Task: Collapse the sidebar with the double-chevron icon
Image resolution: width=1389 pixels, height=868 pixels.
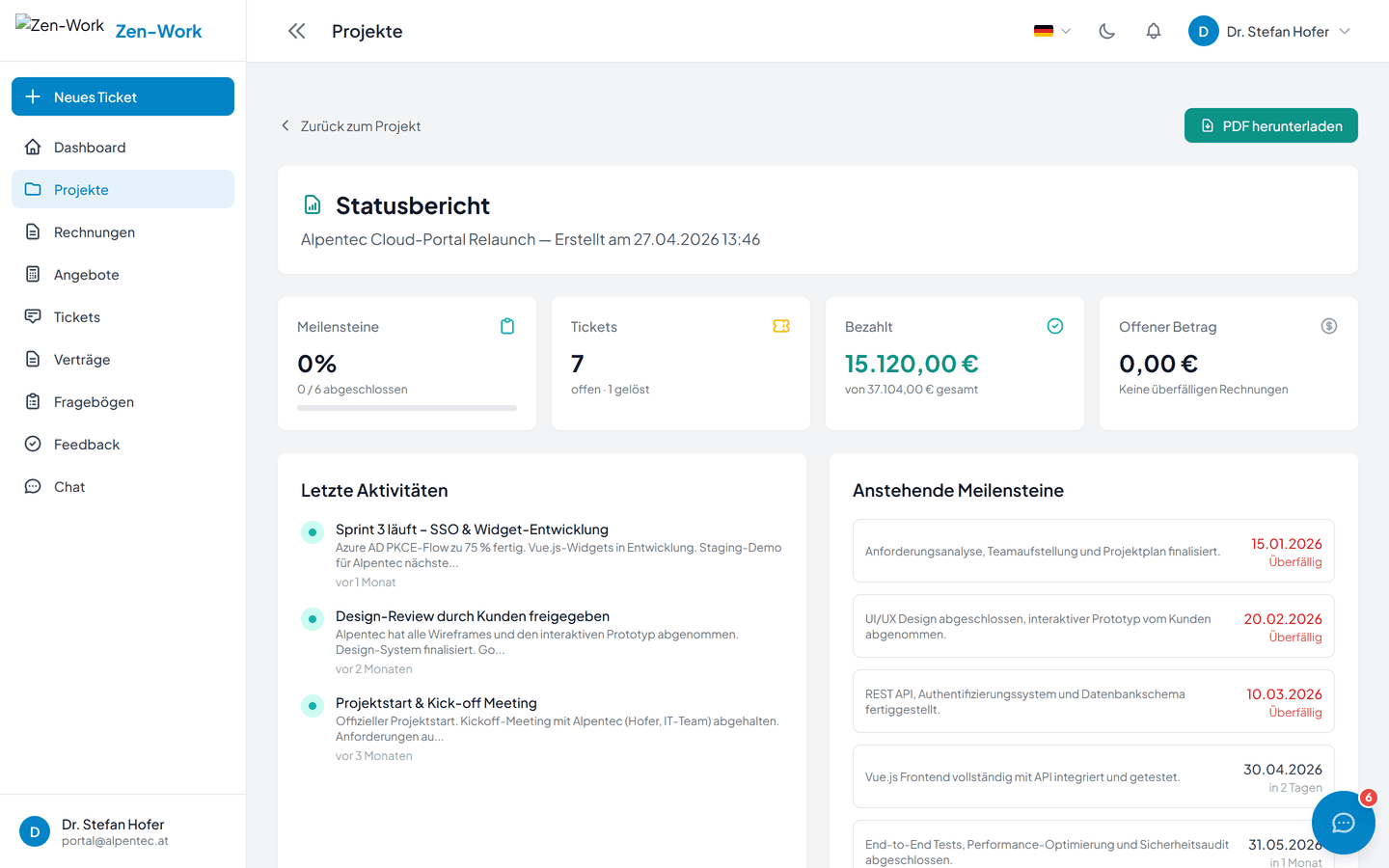Action: pyautogui.click(x=296, y=31)
